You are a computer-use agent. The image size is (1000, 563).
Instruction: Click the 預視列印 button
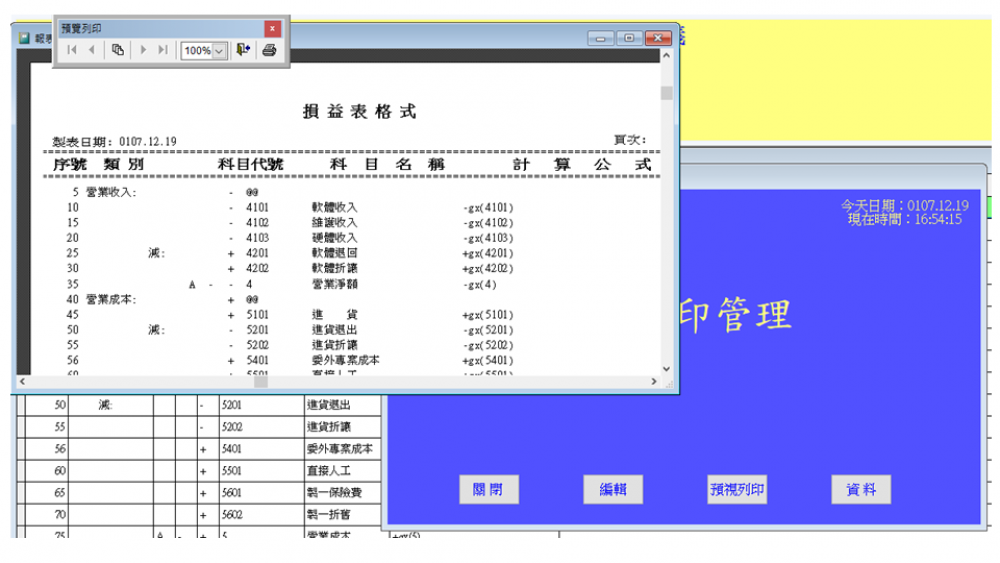click(737, 490)
